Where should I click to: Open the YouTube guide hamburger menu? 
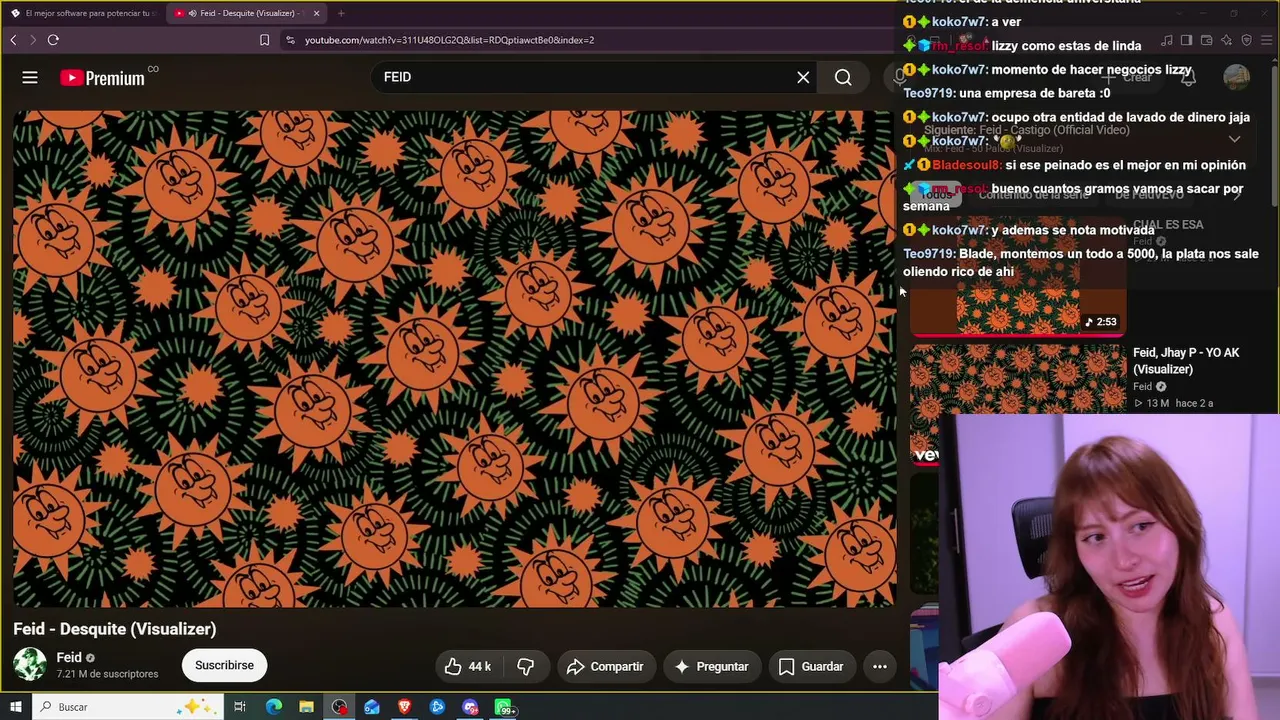30,77
